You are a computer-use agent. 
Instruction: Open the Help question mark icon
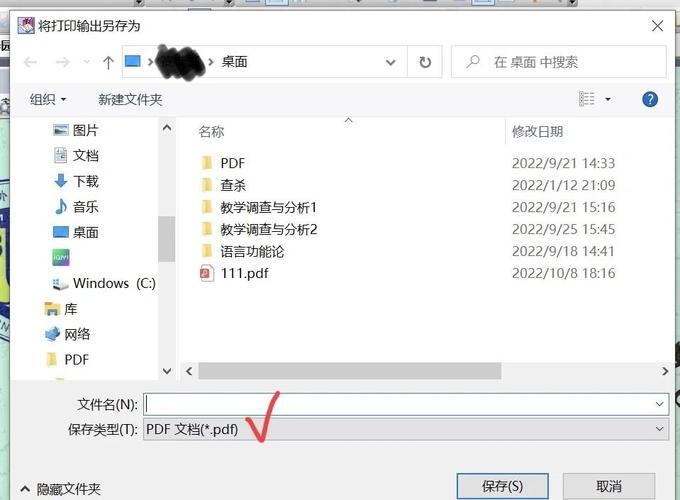point(650,99)
